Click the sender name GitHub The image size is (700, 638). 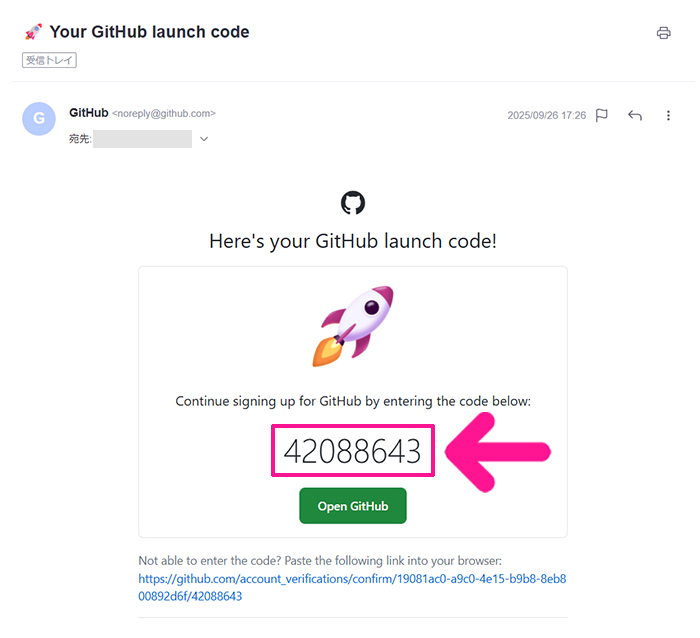[x=88, y=113]
